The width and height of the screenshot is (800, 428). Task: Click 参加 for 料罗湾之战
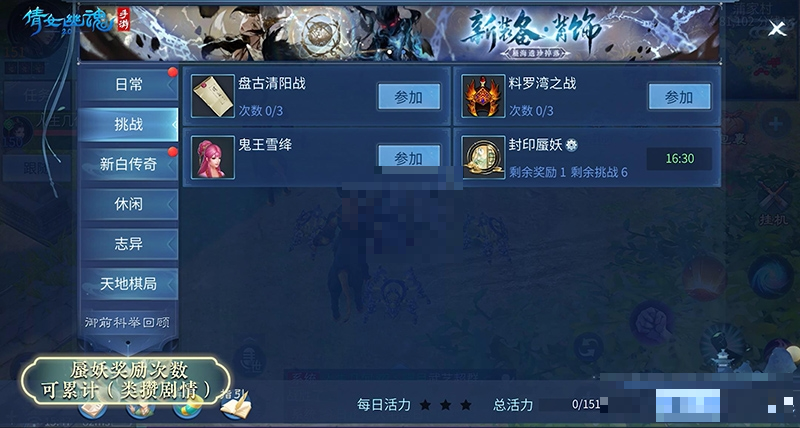679,97
